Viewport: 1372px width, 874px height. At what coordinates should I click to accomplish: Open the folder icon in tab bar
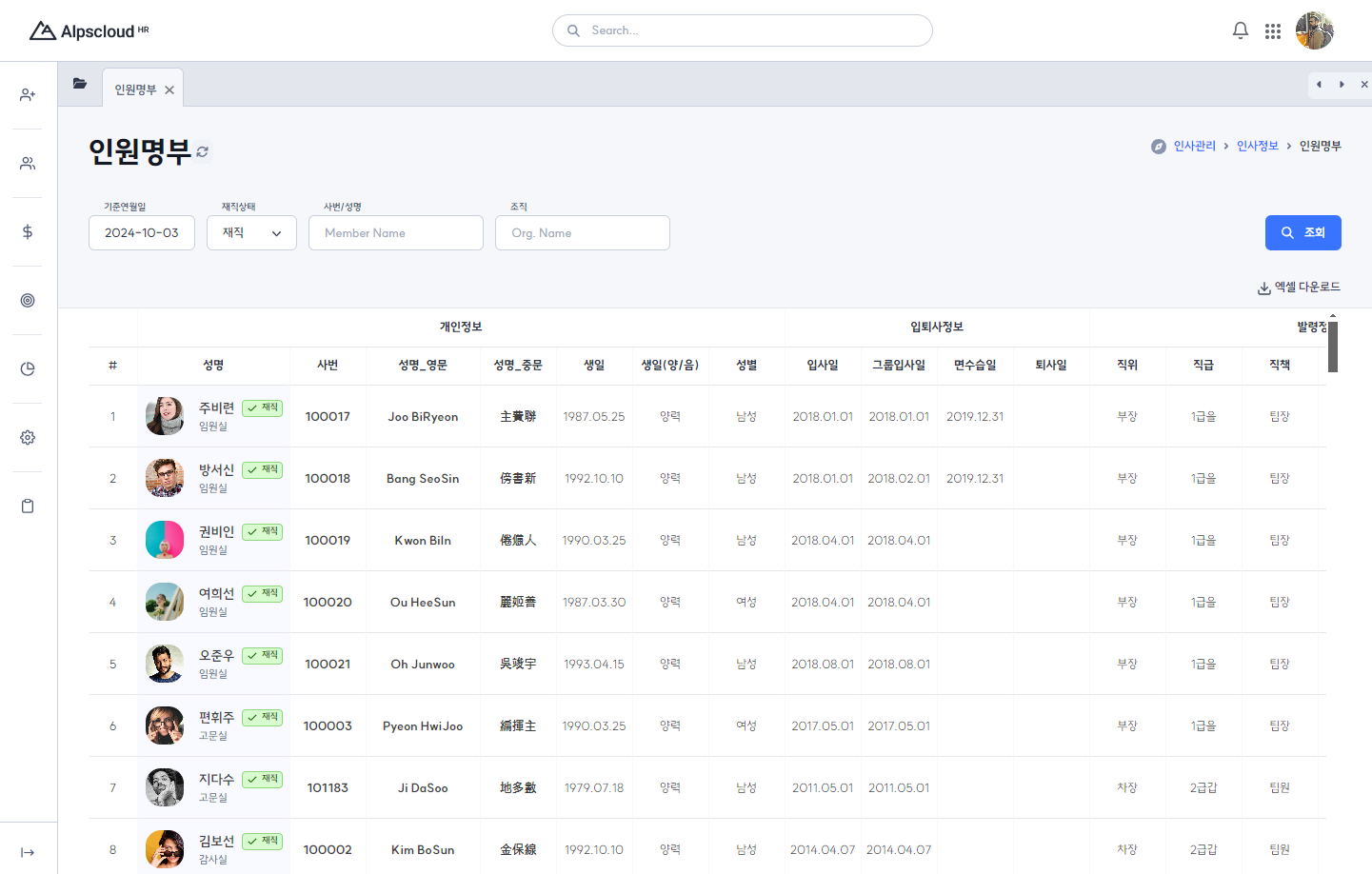pos(80,84)
